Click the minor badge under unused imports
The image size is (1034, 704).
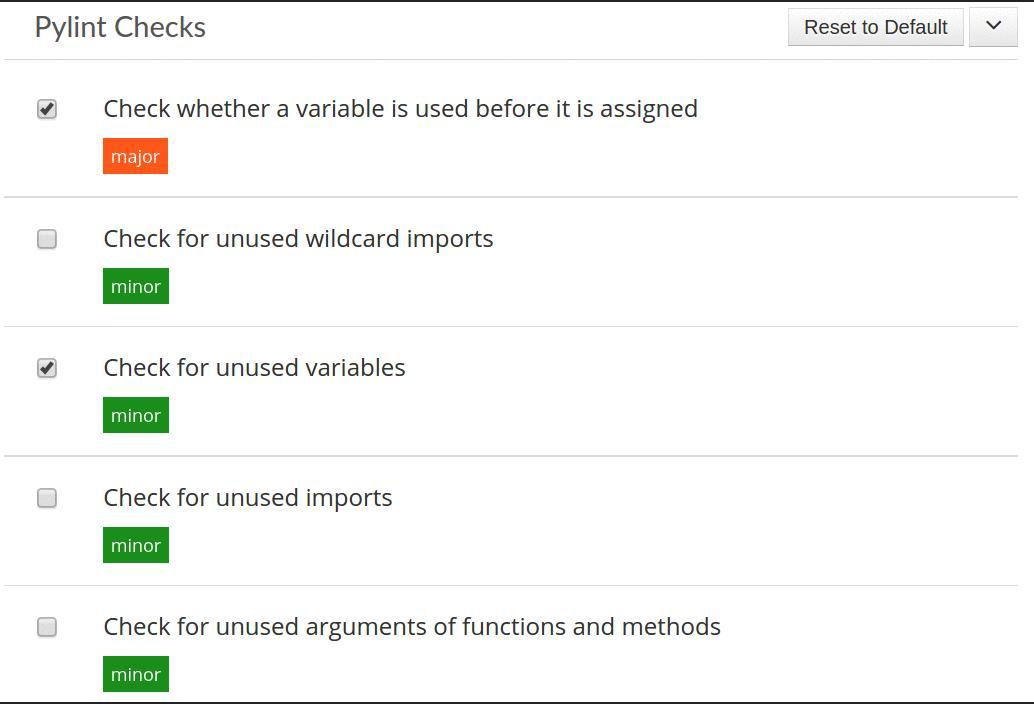pos(136,545)
